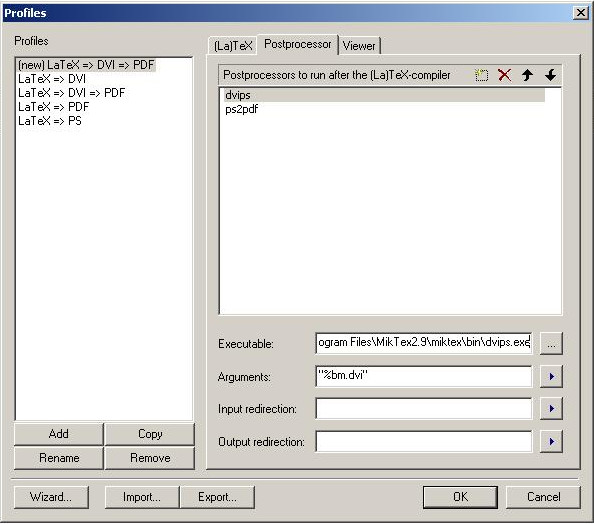
Task: Export profiles via Export button
Action: tap(217, 497)
